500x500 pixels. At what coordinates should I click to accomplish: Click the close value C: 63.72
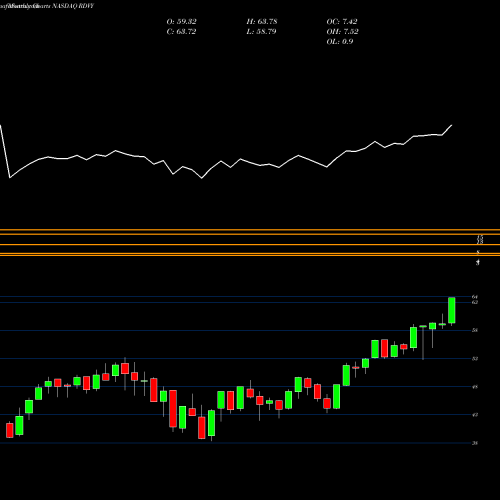[181, 32]
